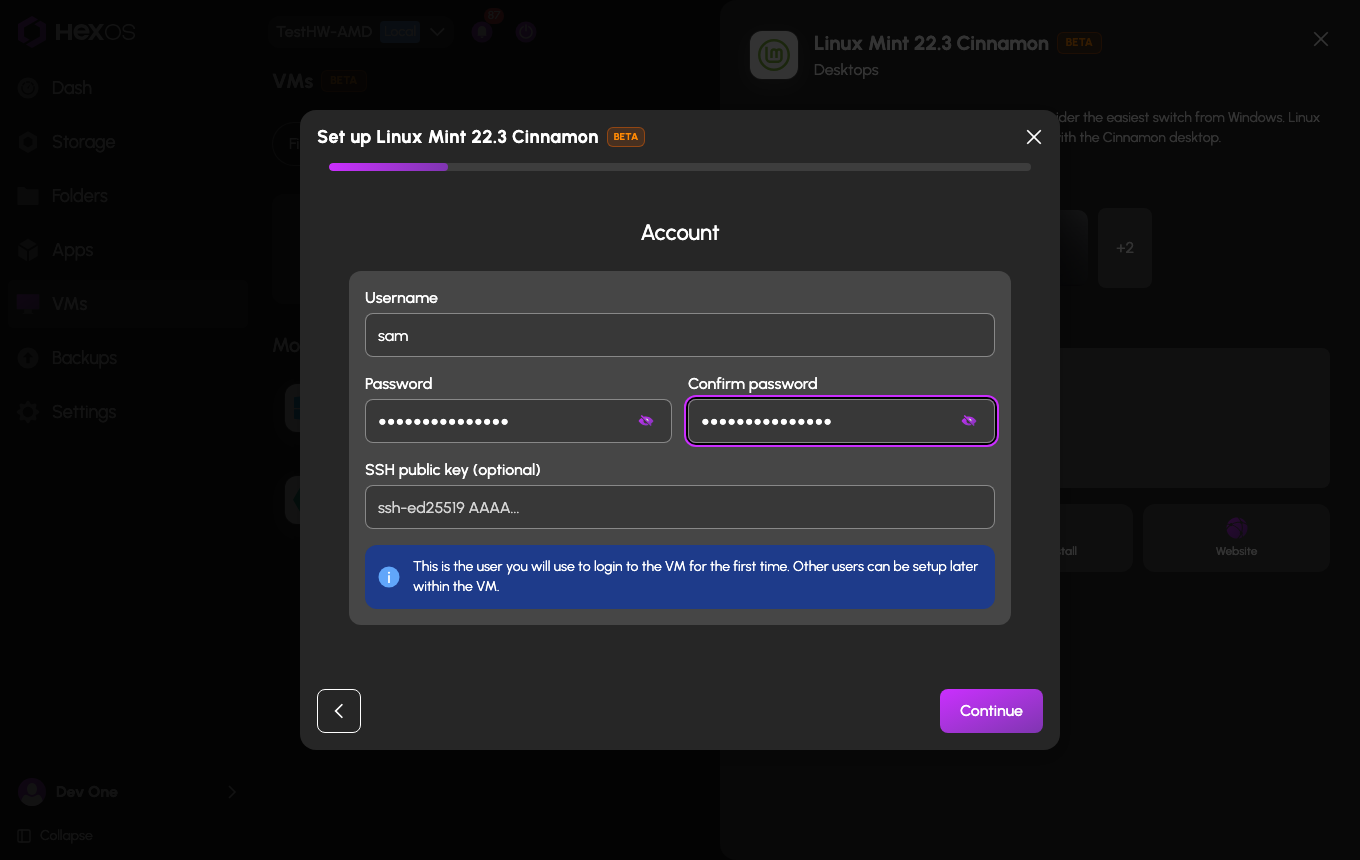Close the Linux Mint setup dialog

[x=1034, y=137]
